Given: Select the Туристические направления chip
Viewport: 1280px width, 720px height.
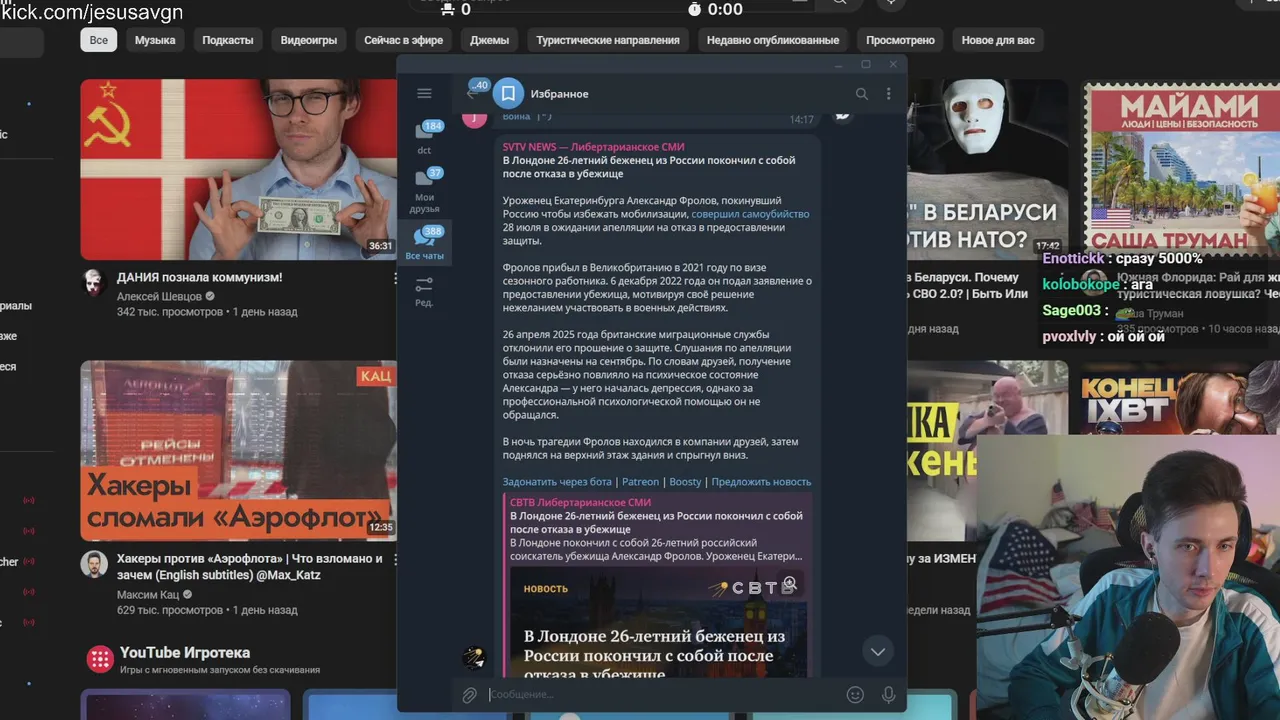Looking at the screenshot, I should 608,40.
